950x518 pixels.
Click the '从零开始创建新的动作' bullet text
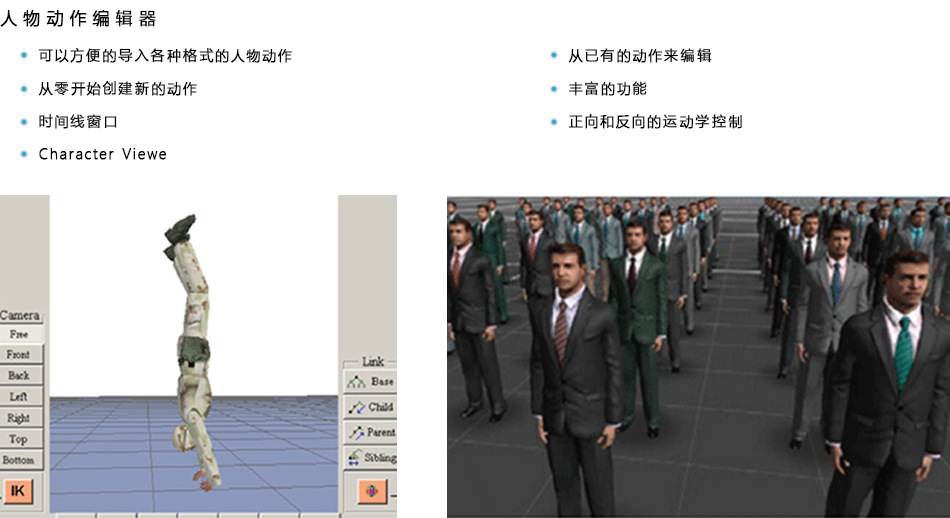pyautogui.click(x=118, y=89)
